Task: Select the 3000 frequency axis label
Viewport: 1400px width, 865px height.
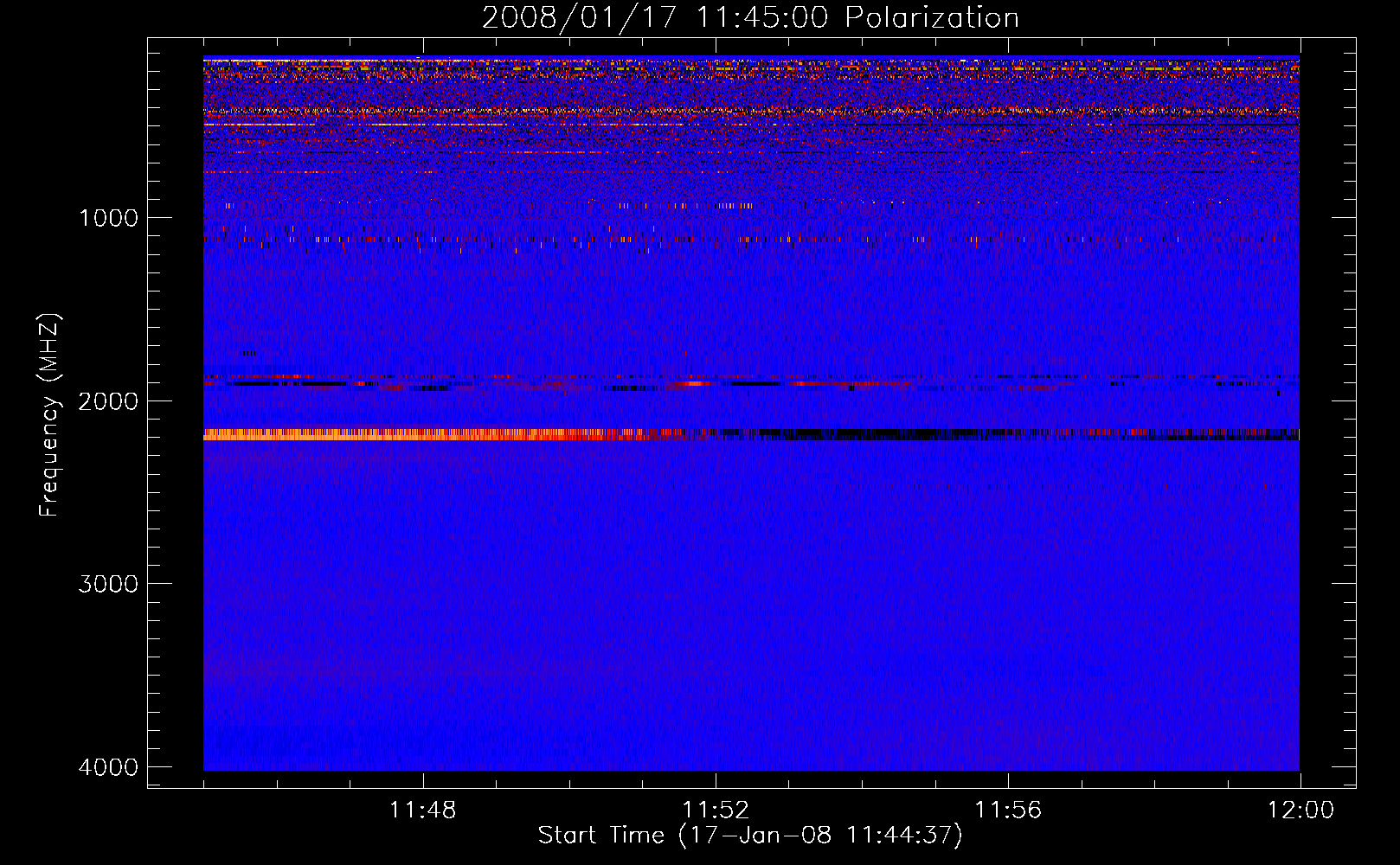Action: (108, 584)
